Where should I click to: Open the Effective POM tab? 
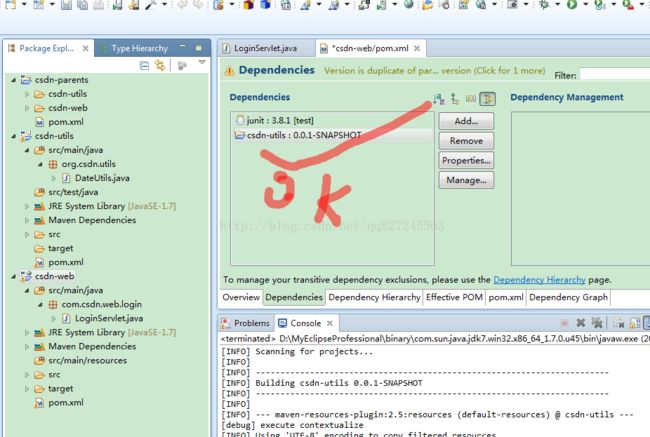[x=454, y=297]
